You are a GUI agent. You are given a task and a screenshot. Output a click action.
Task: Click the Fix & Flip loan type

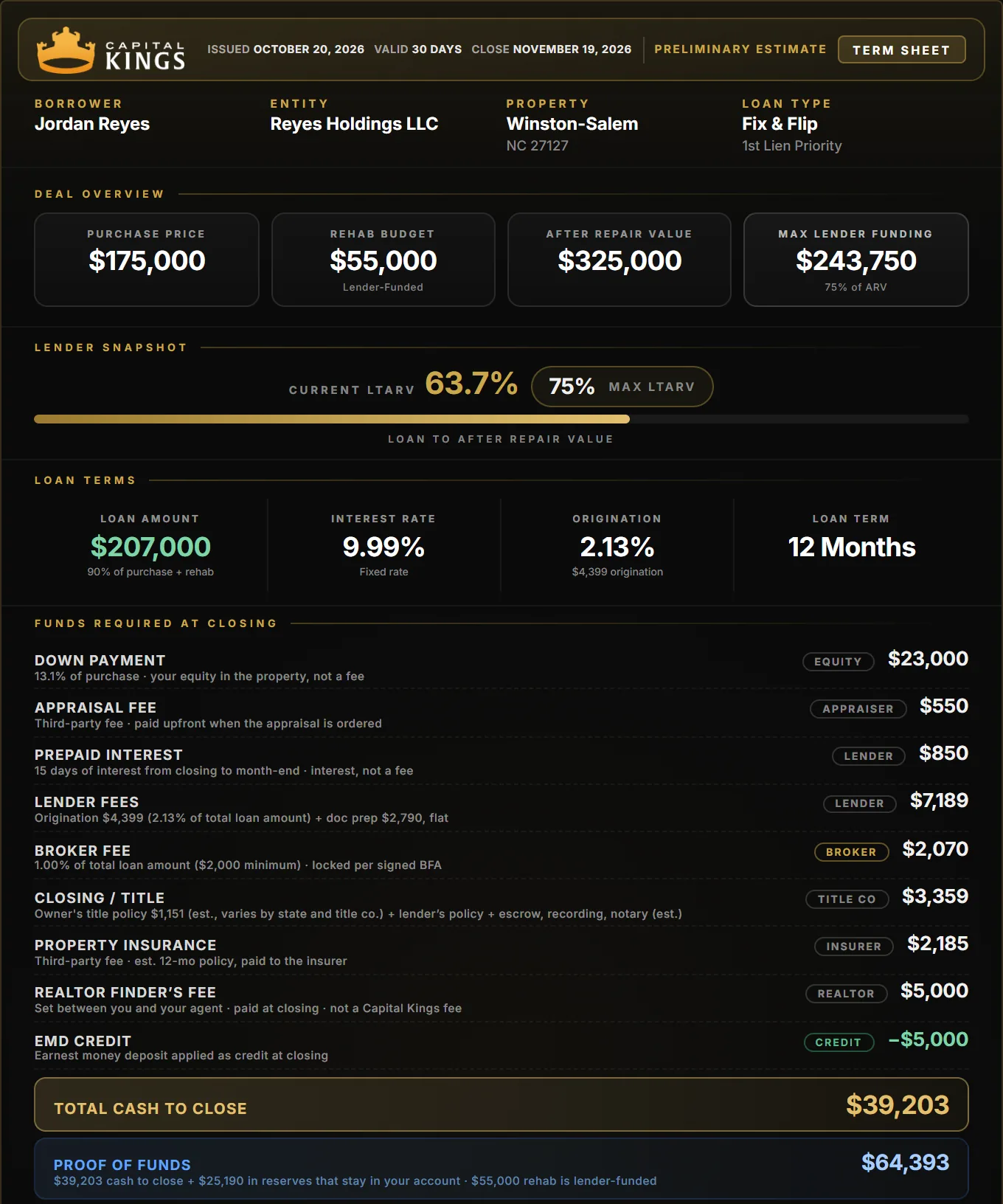(x=780, y=124)
